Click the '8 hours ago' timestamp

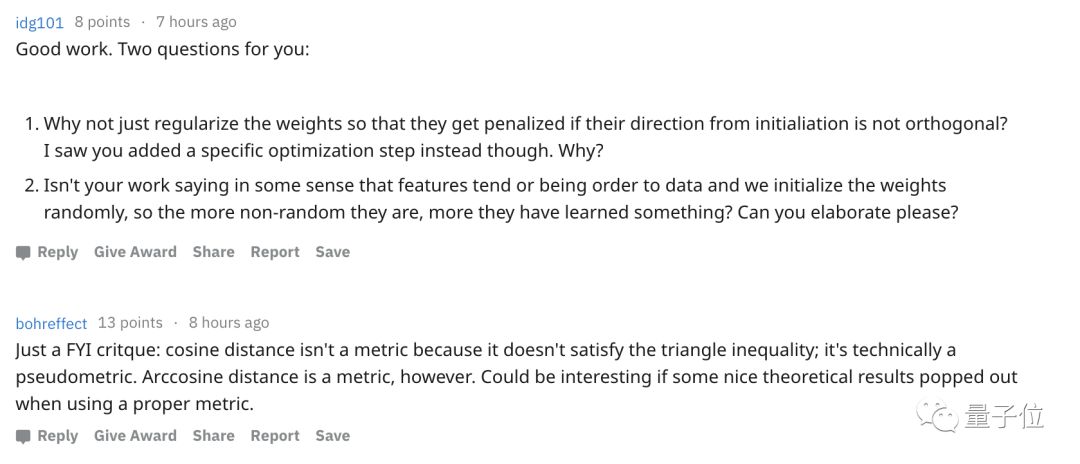[x=229, y=323]
